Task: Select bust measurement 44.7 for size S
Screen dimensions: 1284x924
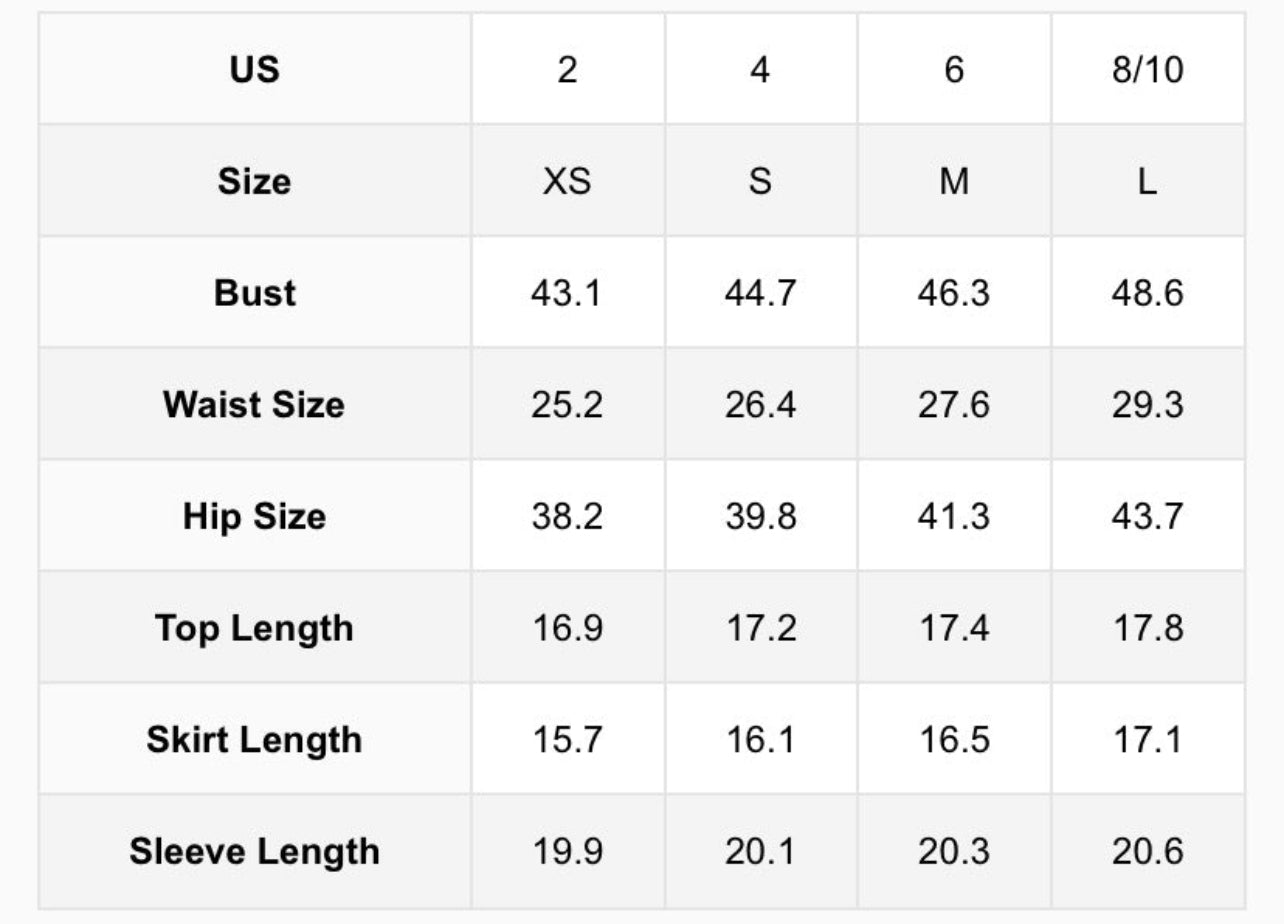Action: (x=760, y=293)
